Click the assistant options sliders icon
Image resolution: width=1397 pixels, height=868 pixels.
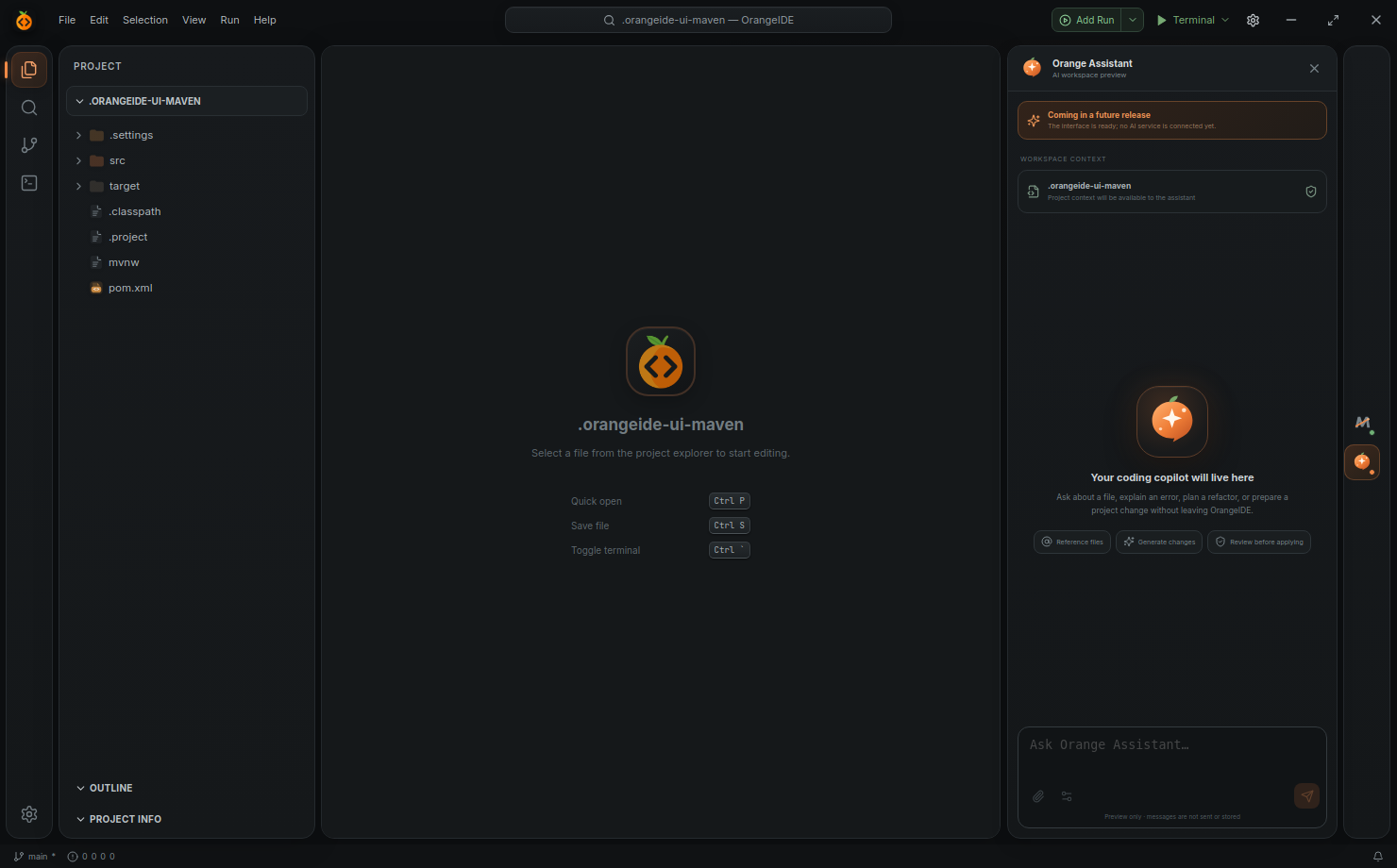1067,796
